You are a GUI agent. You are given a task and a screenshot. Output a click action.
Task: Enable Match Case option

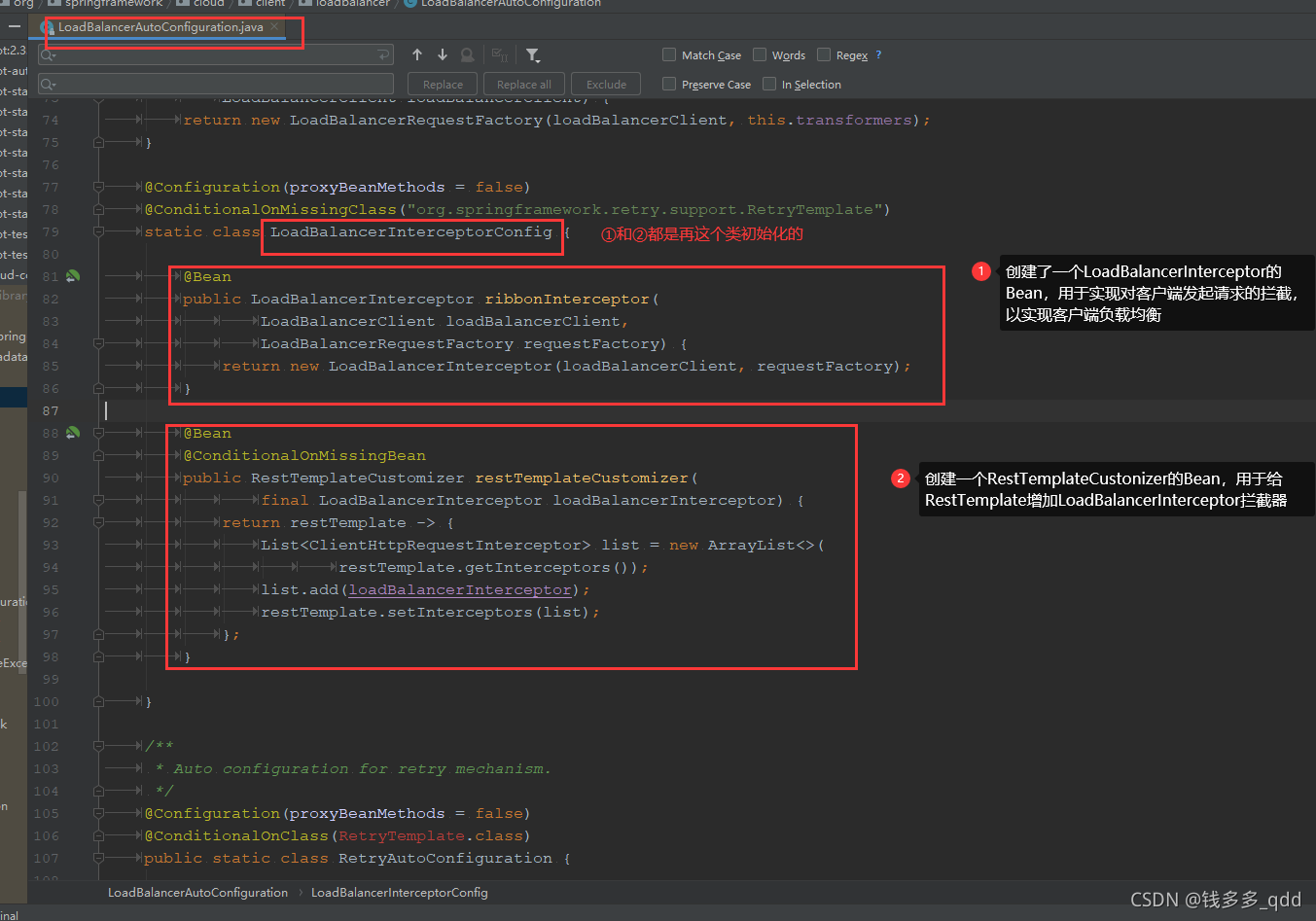pyautogui.click(x=669, y=54)
